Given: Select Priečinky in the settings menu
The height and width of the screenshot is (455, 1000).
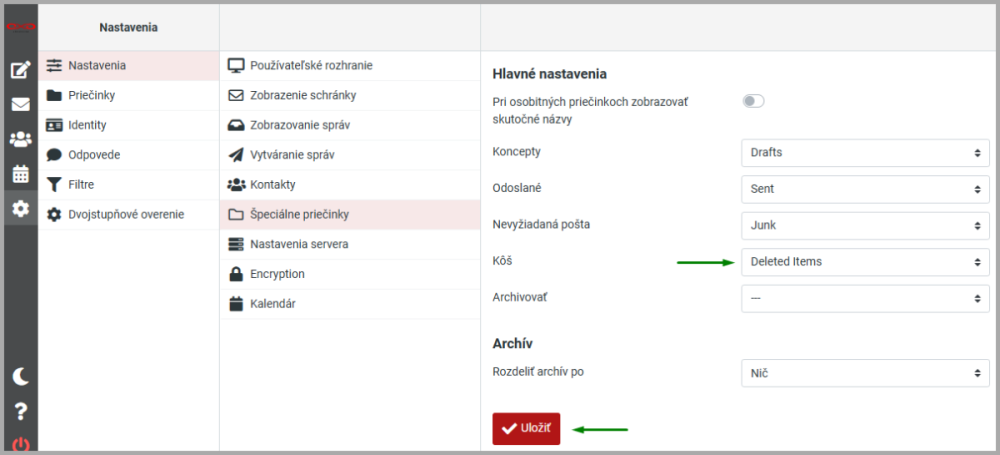Looking at the screenshot, I should [x=90, y=95].
